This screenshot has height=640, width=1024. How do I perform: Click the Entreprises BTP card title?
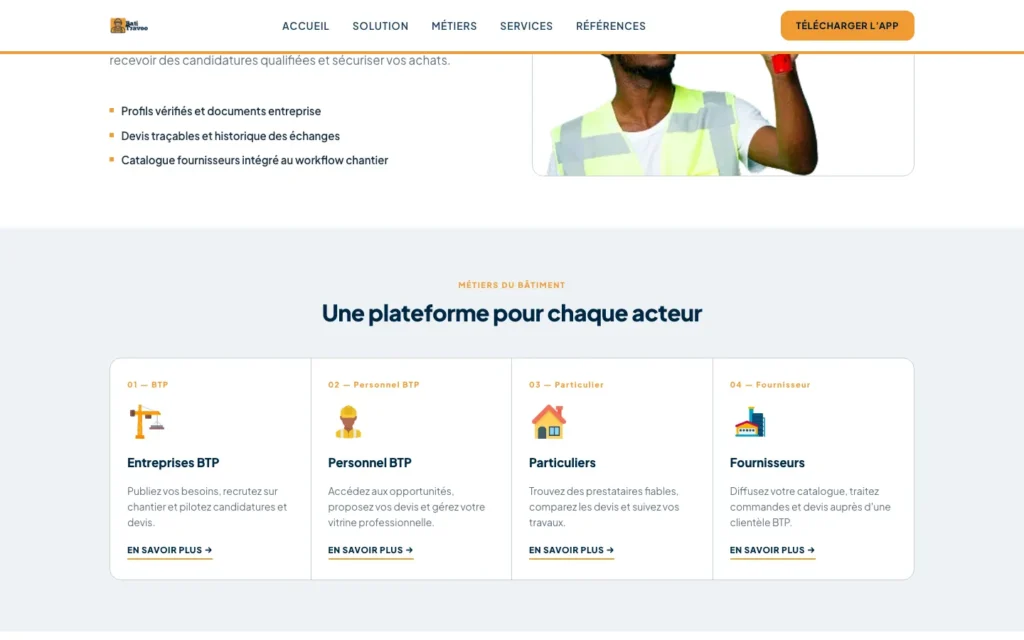[x=173, y=462]
